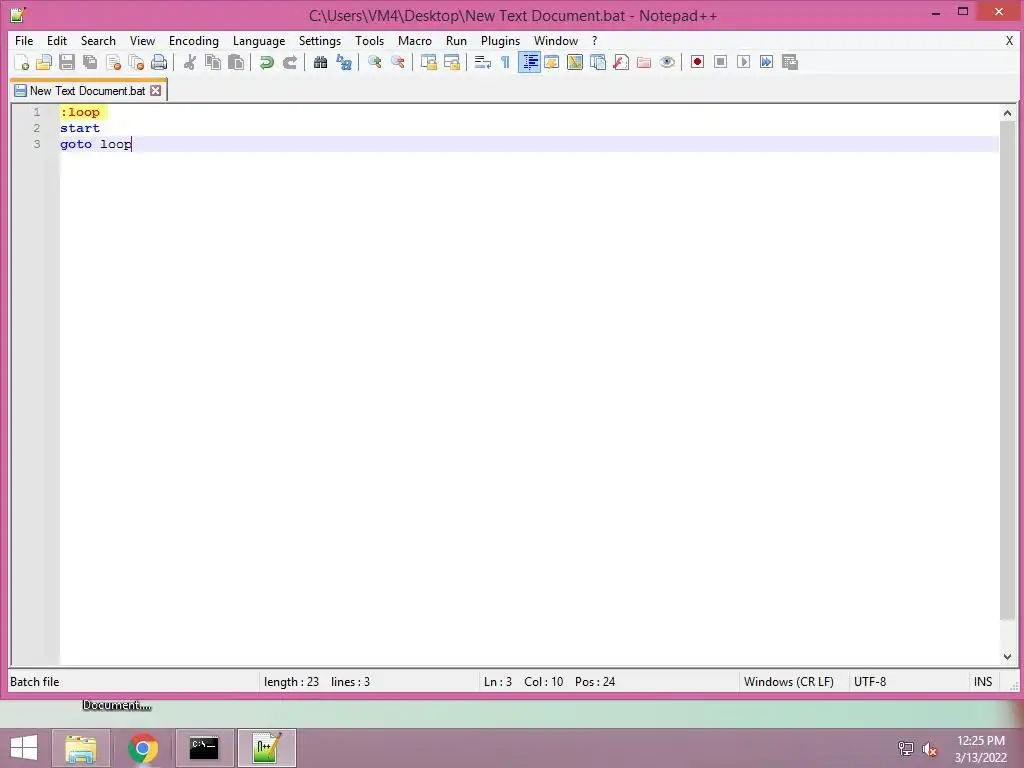Open the Function List icon
The height and width of the screenshot is (768, 1024).
(621, 62)
